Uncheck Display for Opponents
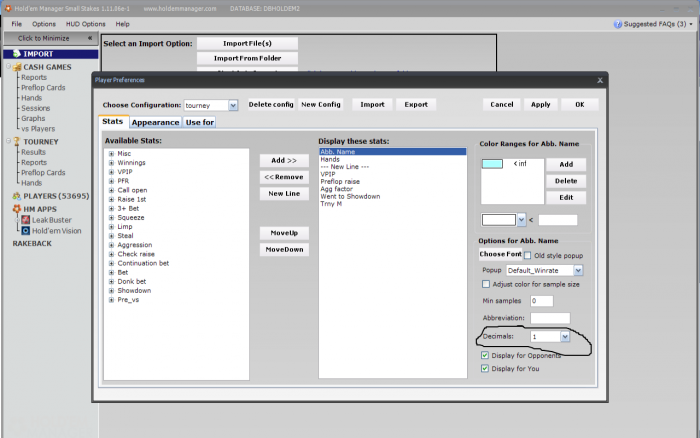700x438 pixels. 486,355
